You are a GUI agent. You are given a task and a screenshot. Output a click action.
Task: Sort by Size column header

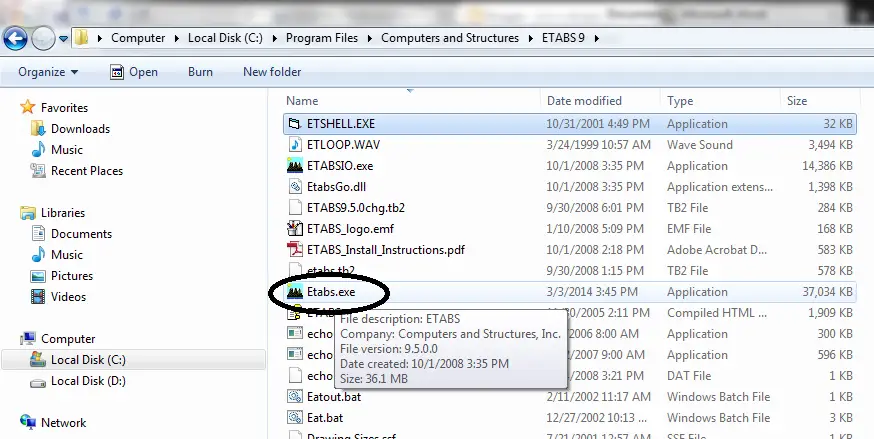coord(797,101)
